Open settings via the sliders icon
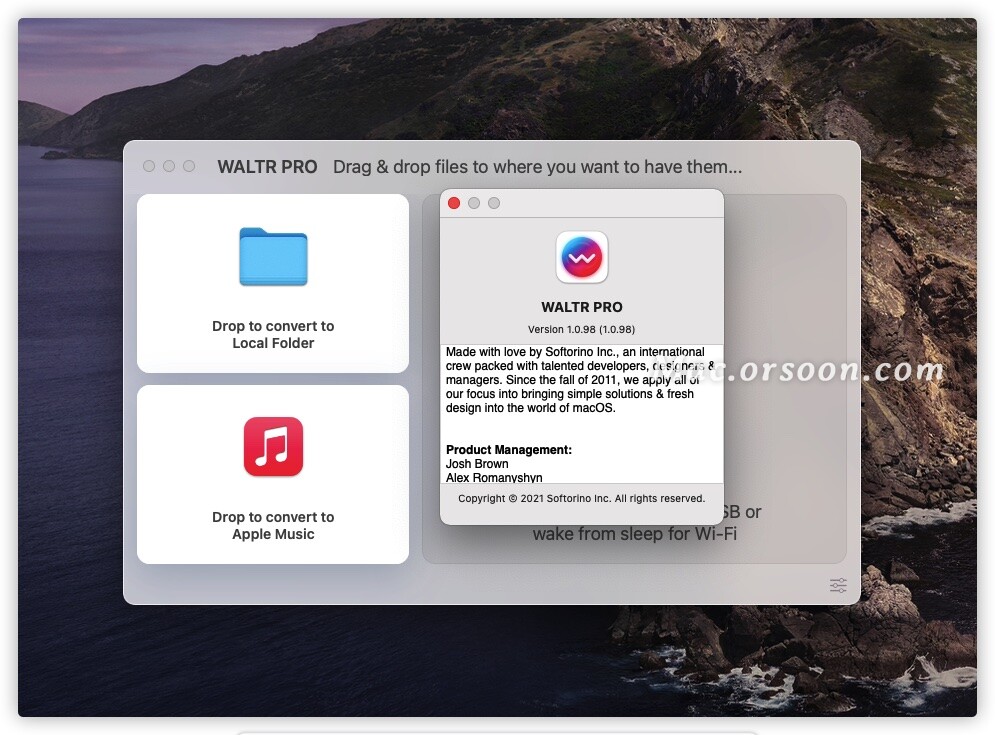The width and height of the screenshot is (995, 735). point(838,585)
